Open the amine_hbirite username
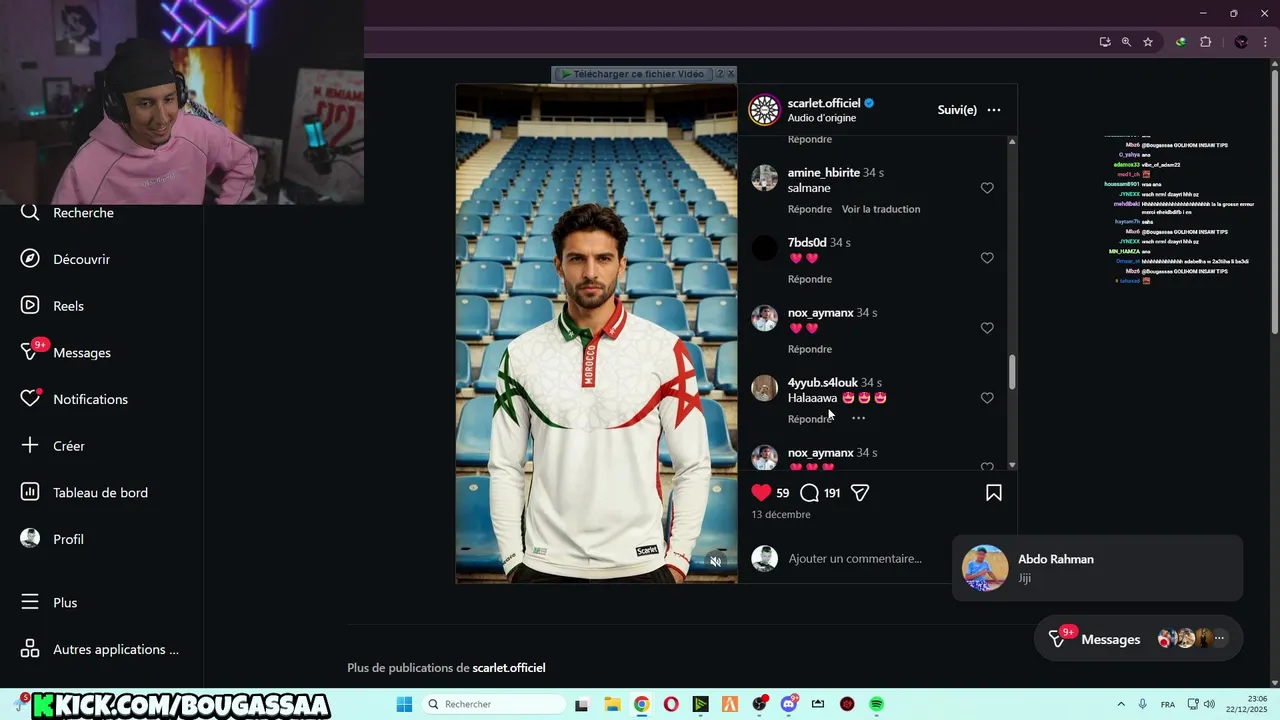 click(824, 173)
